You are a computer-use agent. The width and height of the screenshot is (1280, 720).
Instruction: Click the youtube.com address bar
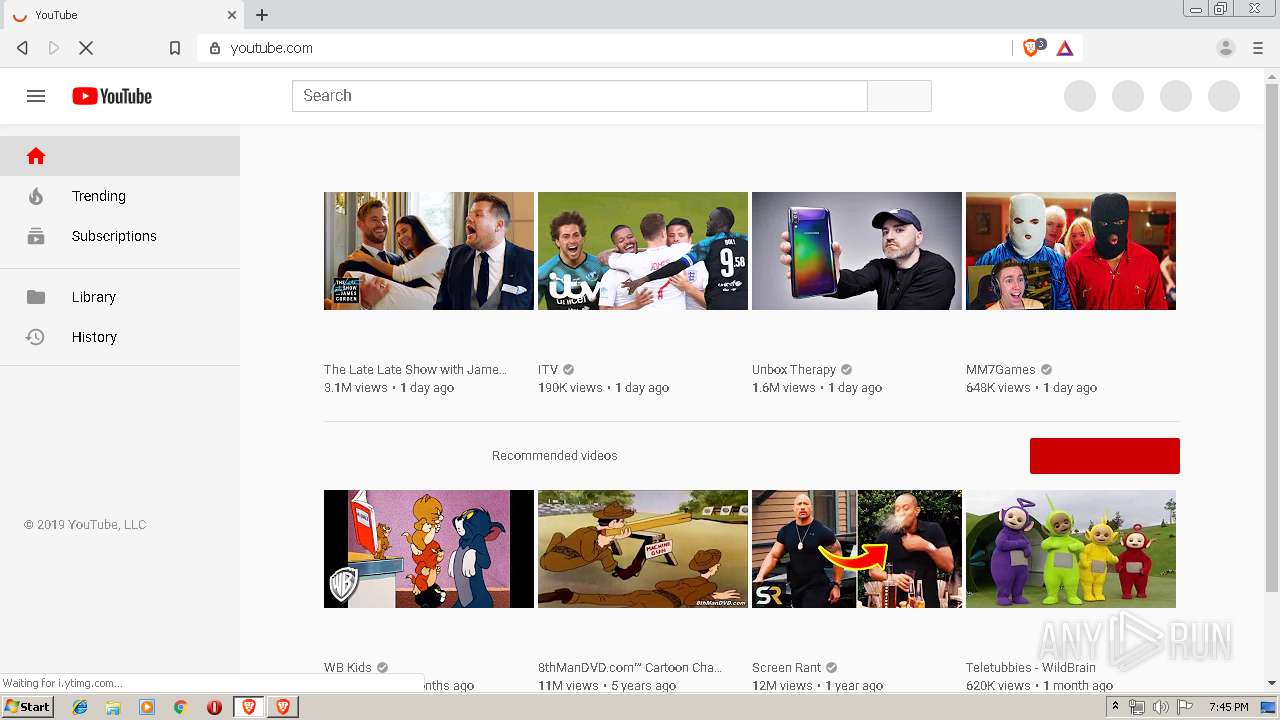click(x=605, y=48)
